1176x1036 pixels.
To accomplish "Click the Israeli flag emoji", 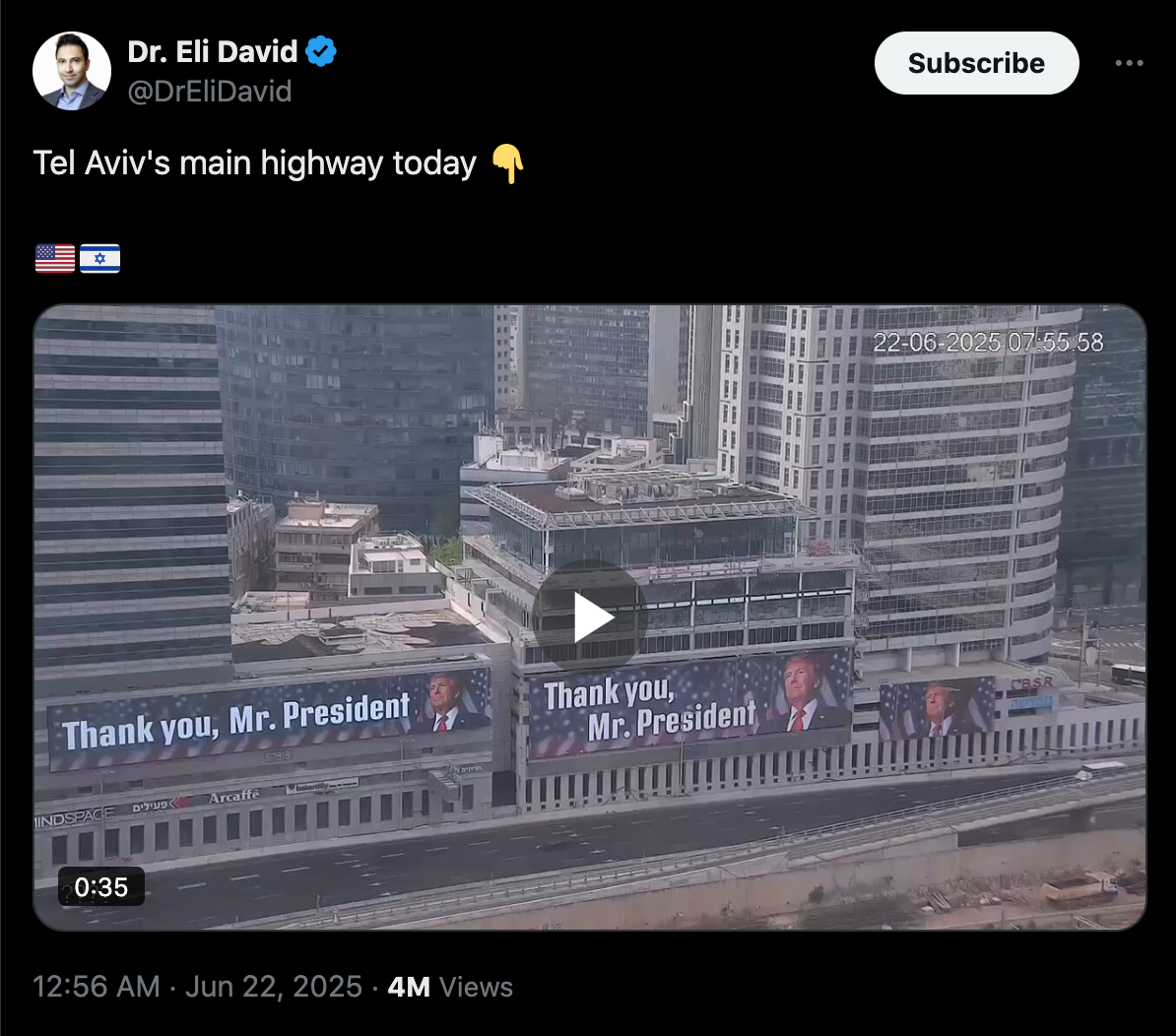I will click(99, 259).
